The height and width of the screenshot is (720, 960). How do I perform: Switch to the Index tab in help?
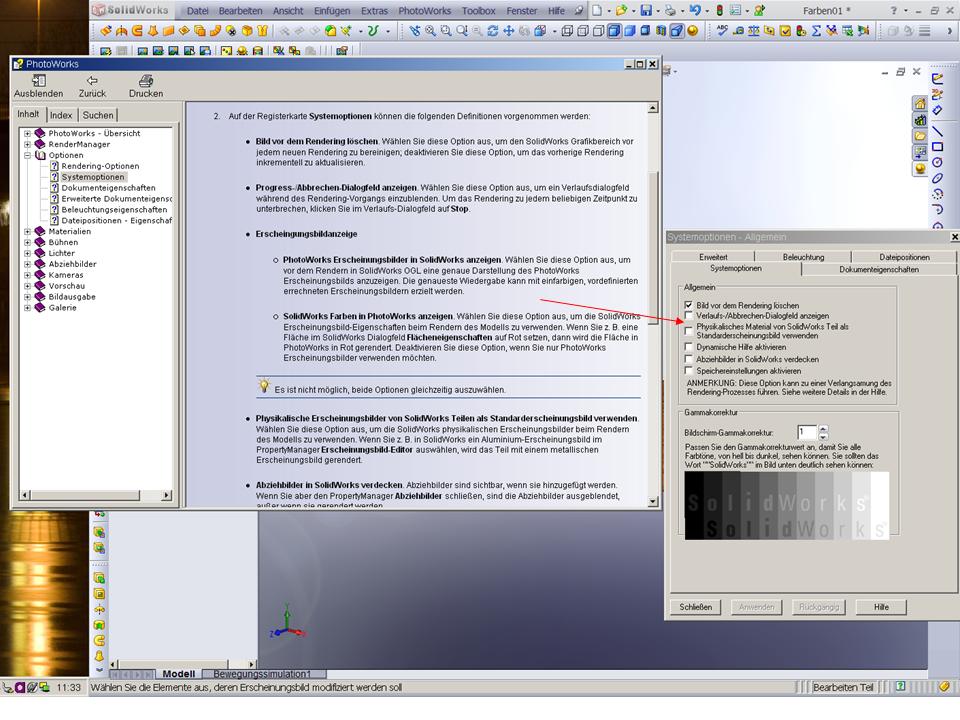click(x=61, y=115)
